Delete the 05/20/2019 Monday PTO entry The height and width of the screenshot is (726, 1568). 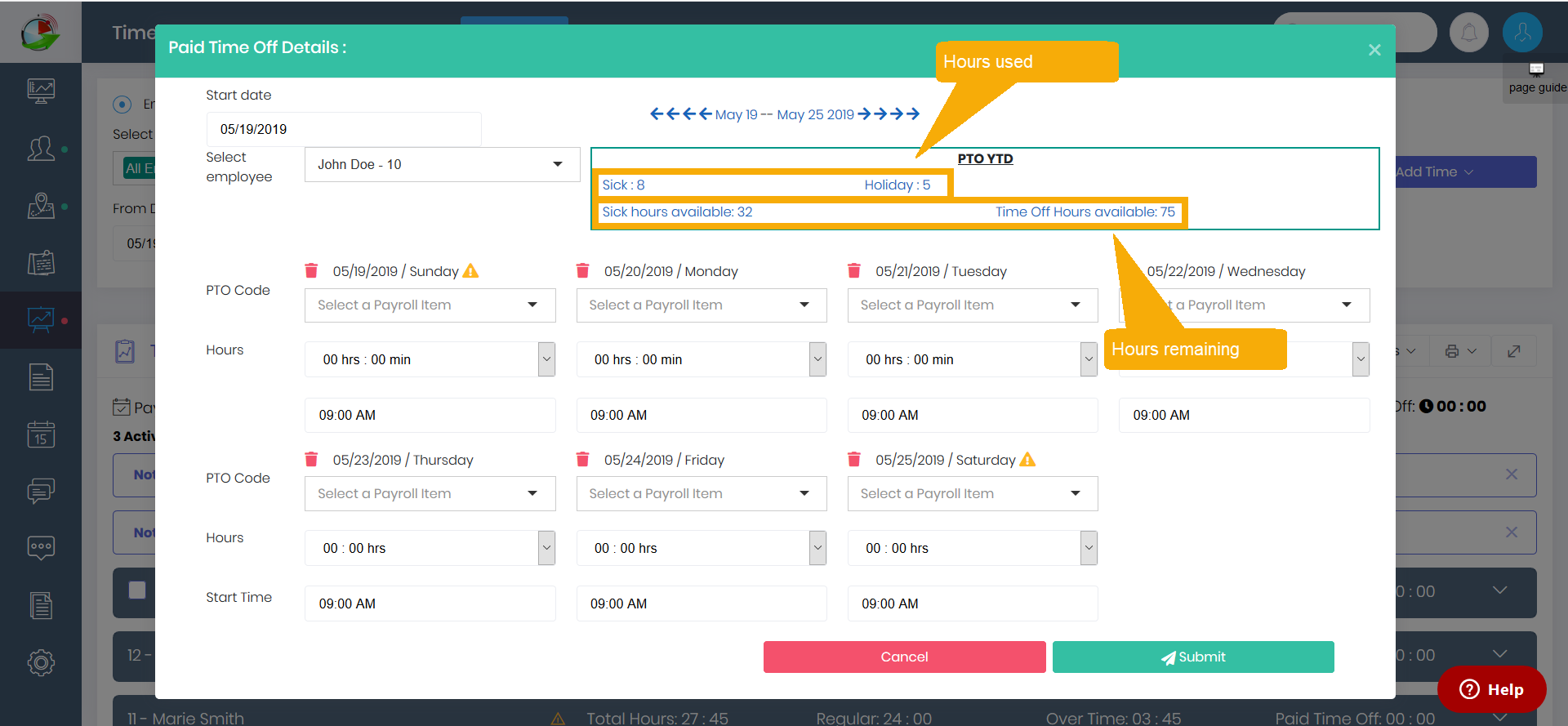[582, 270]
